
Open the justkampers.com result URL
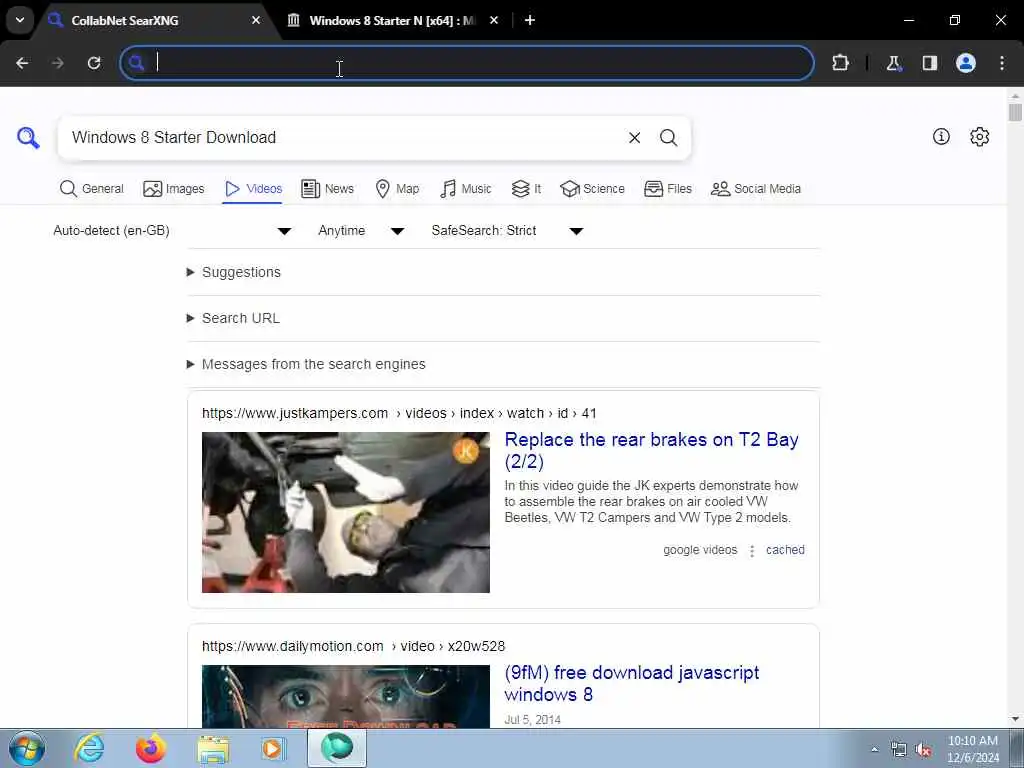pyautogui.click(x=399, y=413)
